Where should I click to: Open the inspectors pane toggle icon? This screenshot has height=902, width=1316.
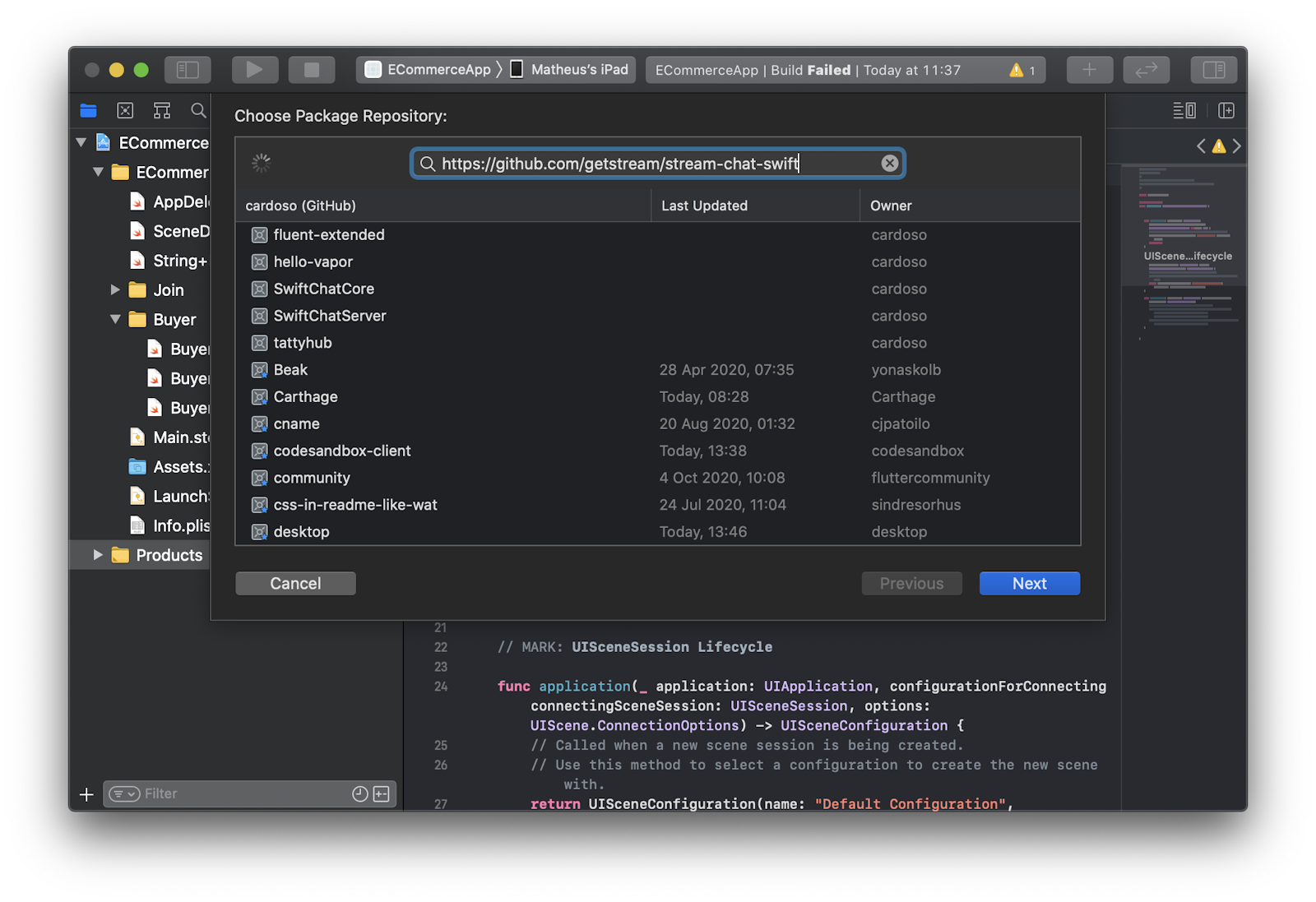point(1213,70)
